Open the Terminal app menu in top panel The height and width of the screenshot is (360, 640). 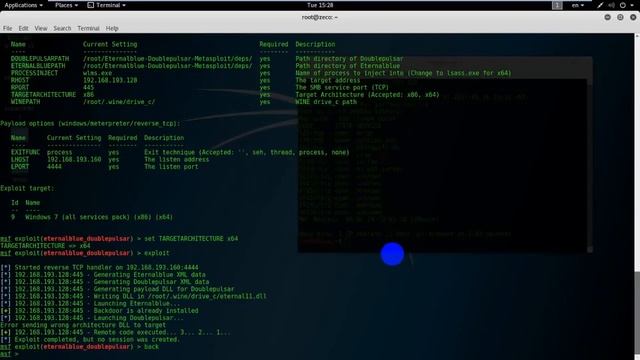(x=107, y=5)
